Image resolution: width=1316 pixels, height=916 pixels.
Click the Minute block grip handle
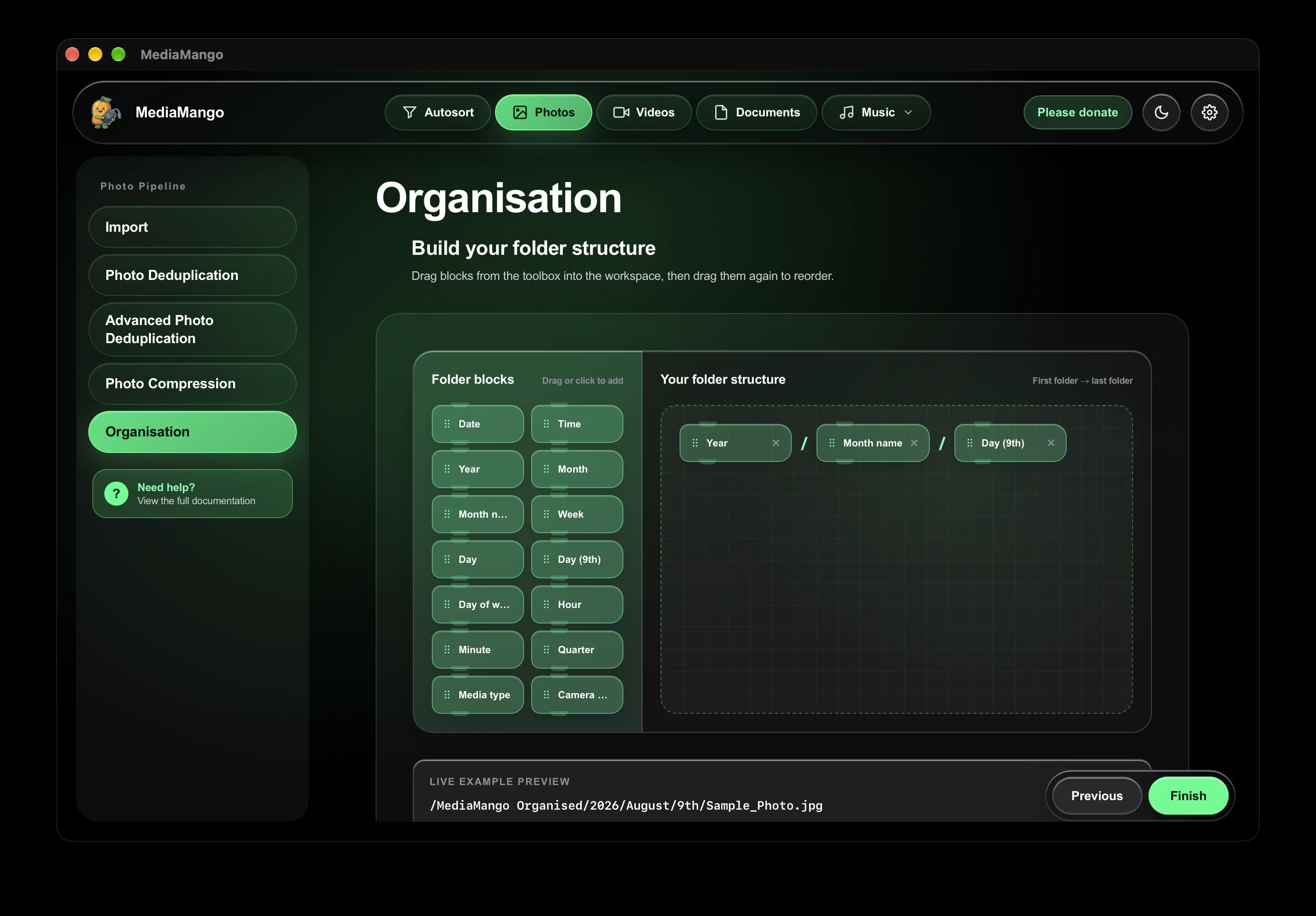click(447, 650)
